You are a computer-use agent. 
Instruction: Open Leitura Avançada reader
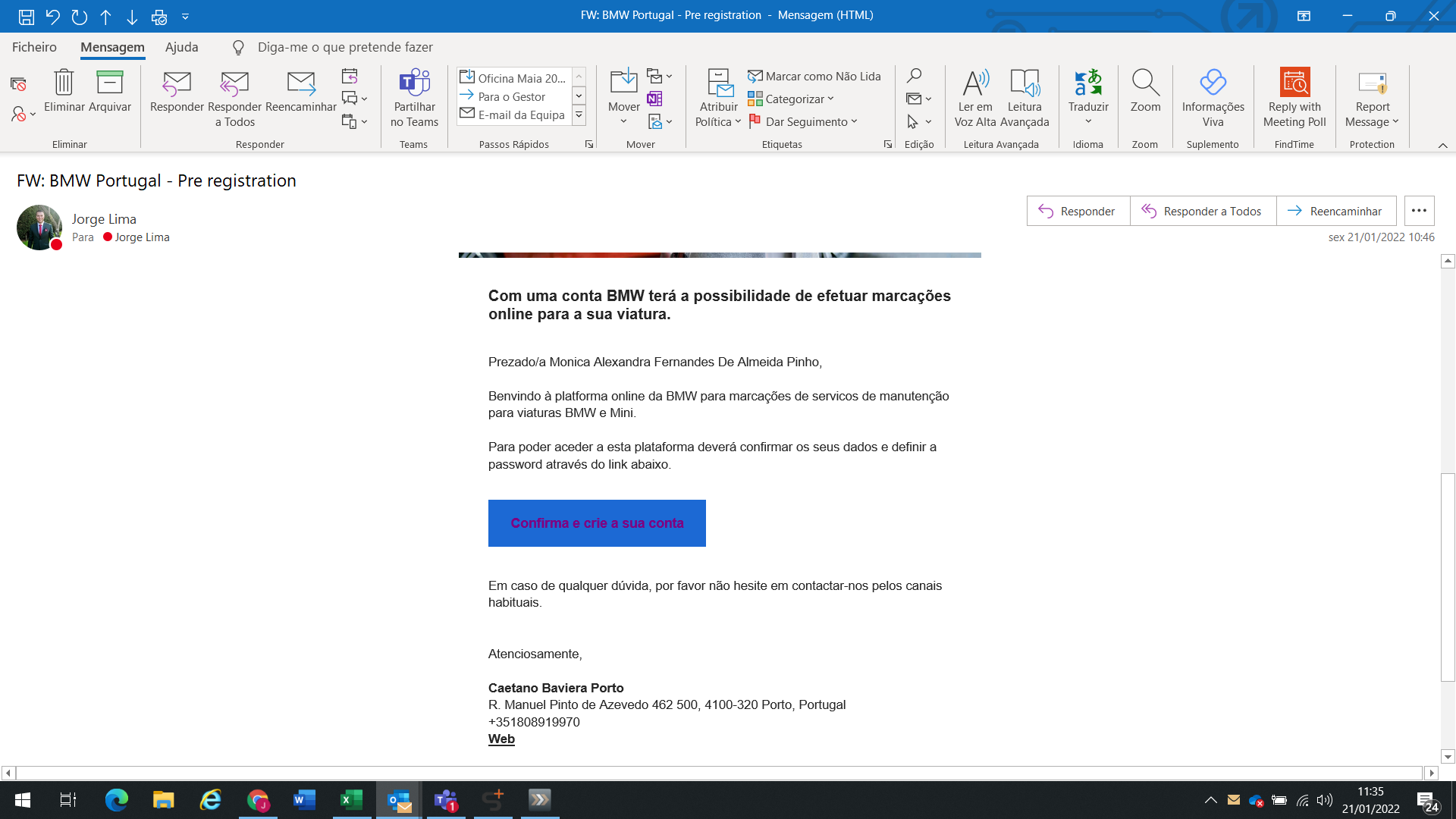[1025, 99]
